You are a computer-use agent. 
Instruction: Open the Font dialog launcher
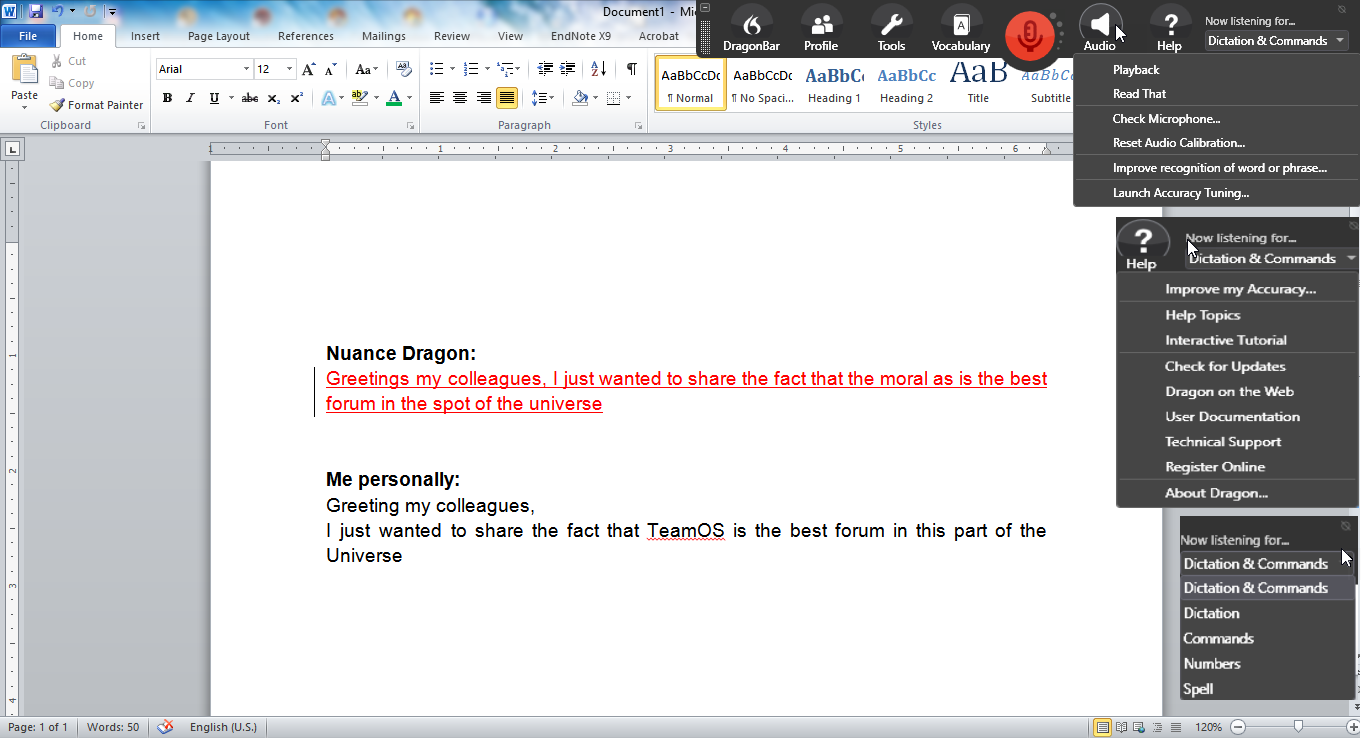[x=410, y=126]
